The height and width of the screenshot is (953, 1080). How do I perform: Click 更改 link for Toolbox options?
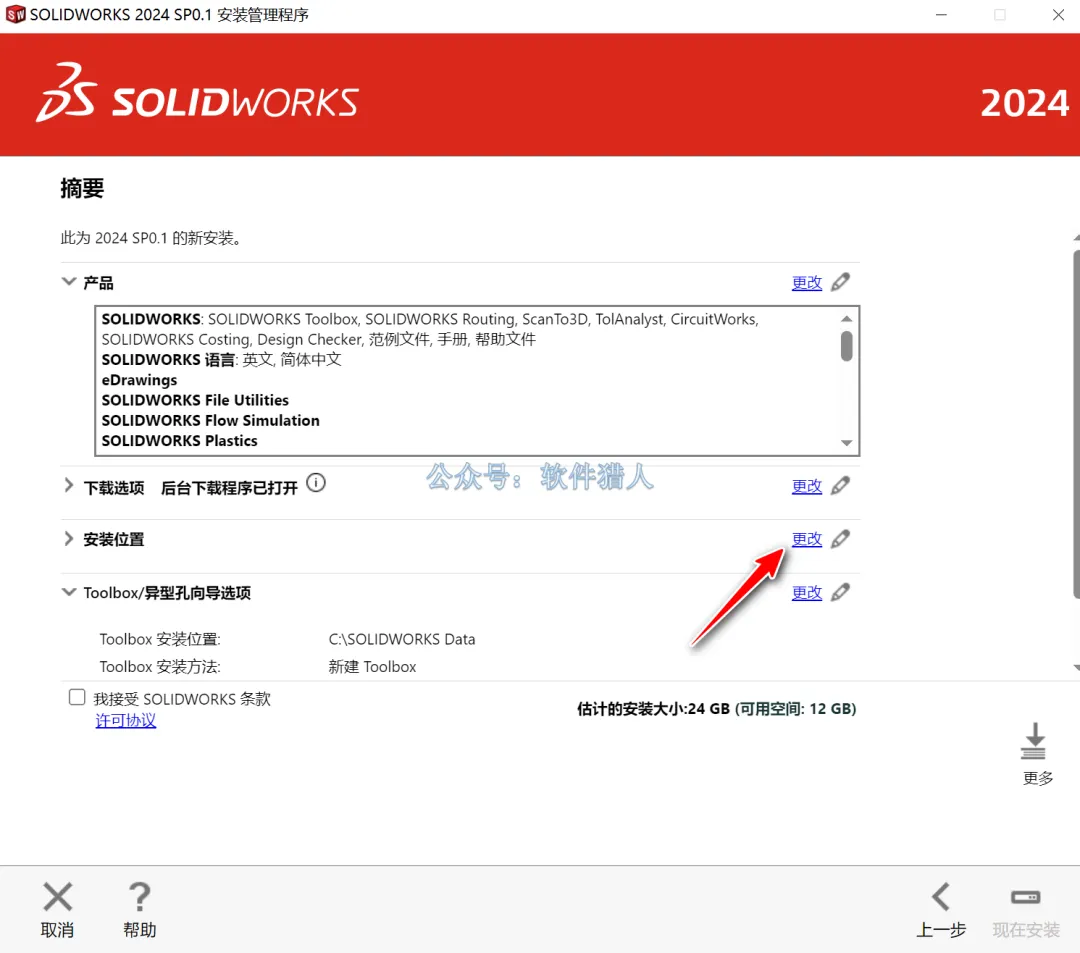click(807, 593)
